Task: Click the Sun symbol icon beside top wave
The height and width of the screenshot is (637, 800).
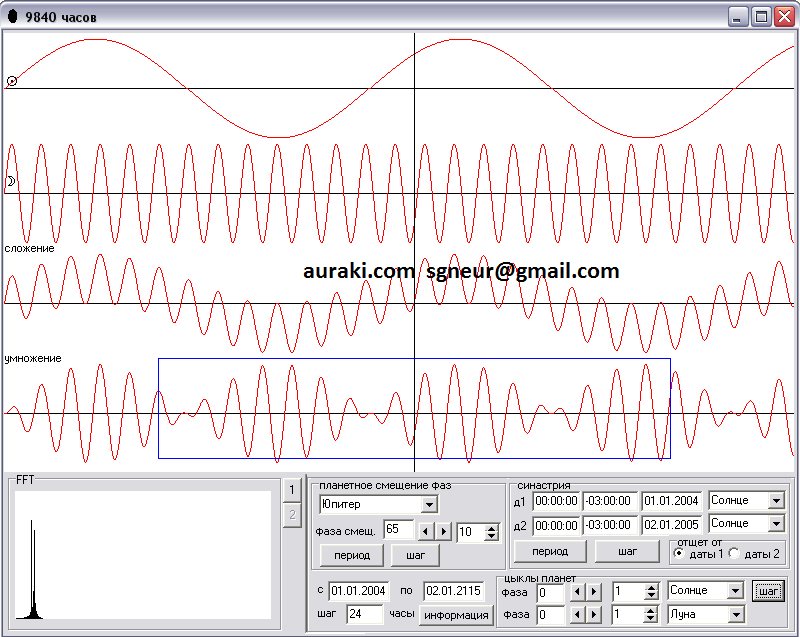Action: pos(11,81)
